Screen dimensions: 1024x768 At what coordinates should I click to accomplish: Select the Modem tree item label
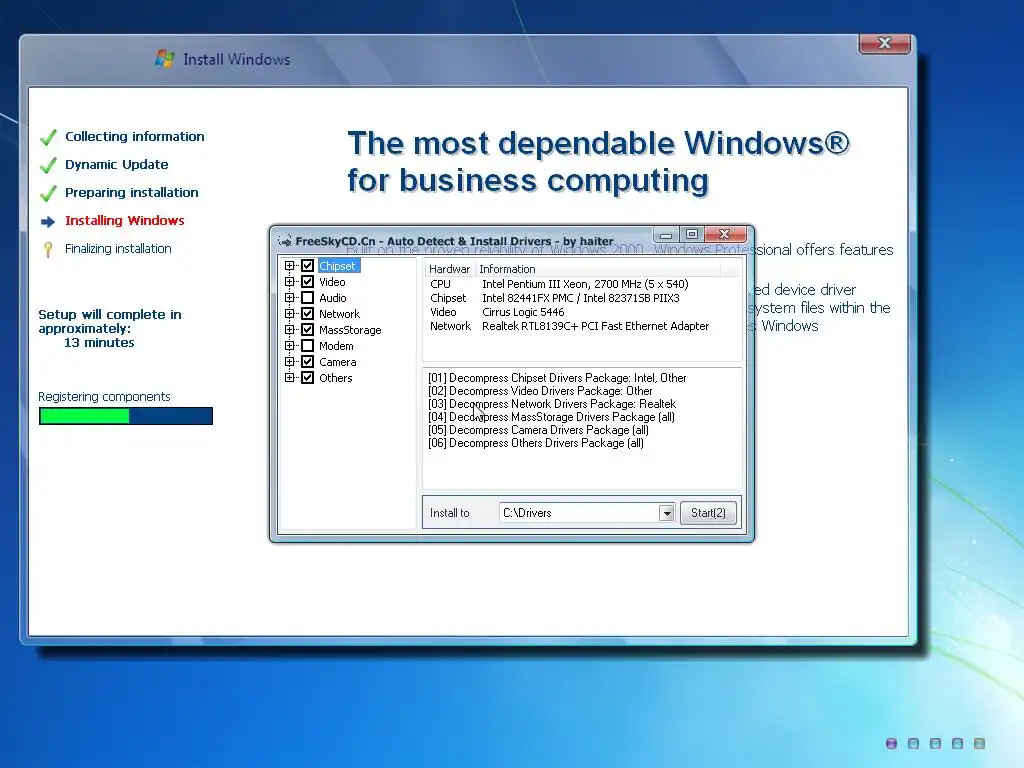pyautogui.click(x=336, y=346)
